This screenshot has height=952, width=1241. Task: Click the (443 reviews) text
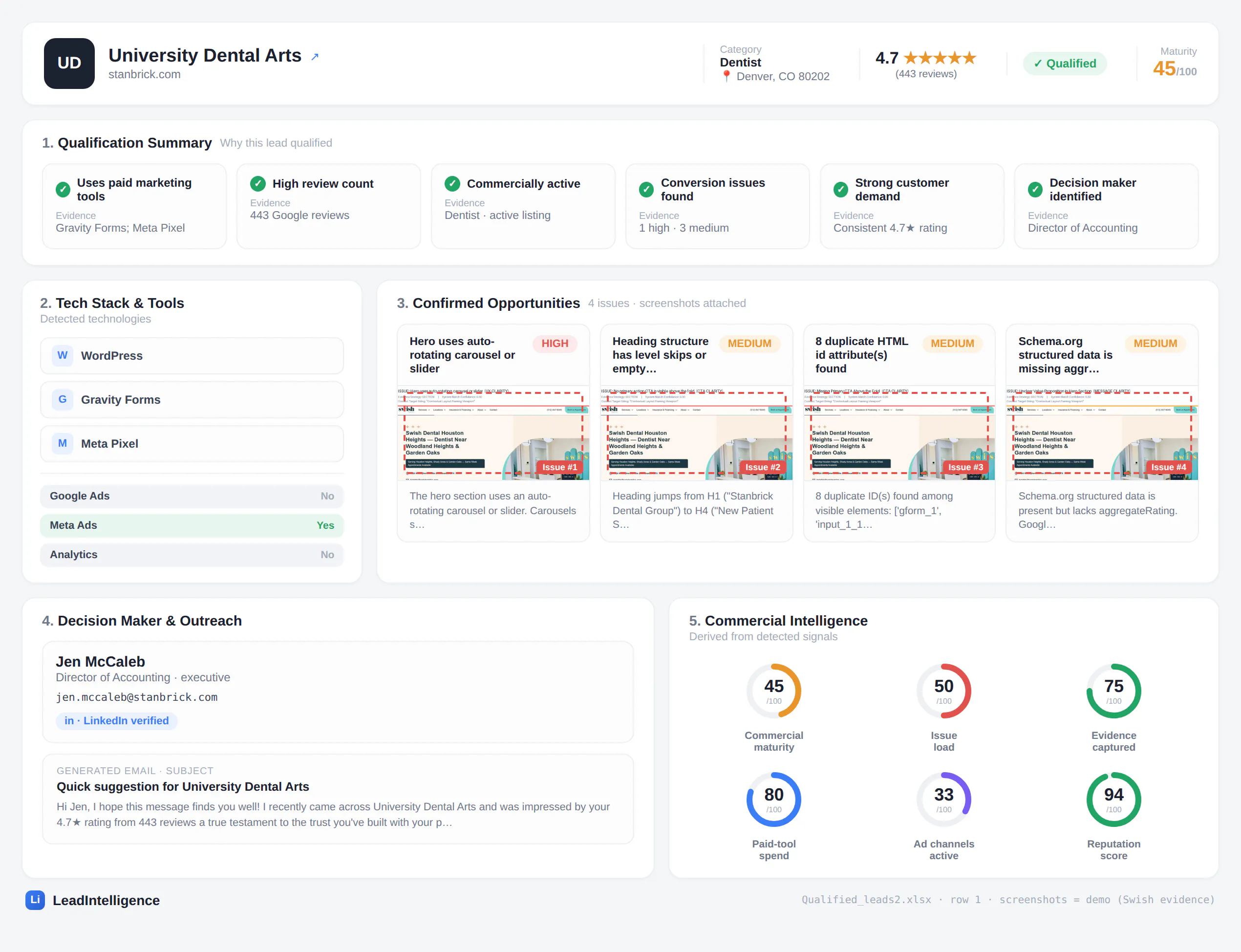925,74
